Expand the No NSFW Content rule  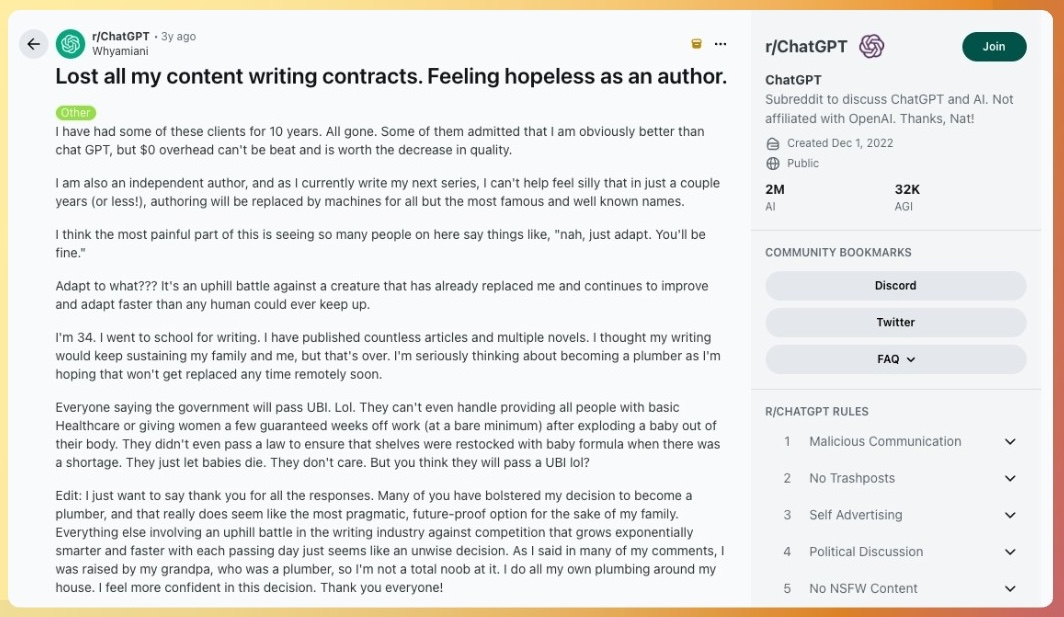tap(1010, 589)
